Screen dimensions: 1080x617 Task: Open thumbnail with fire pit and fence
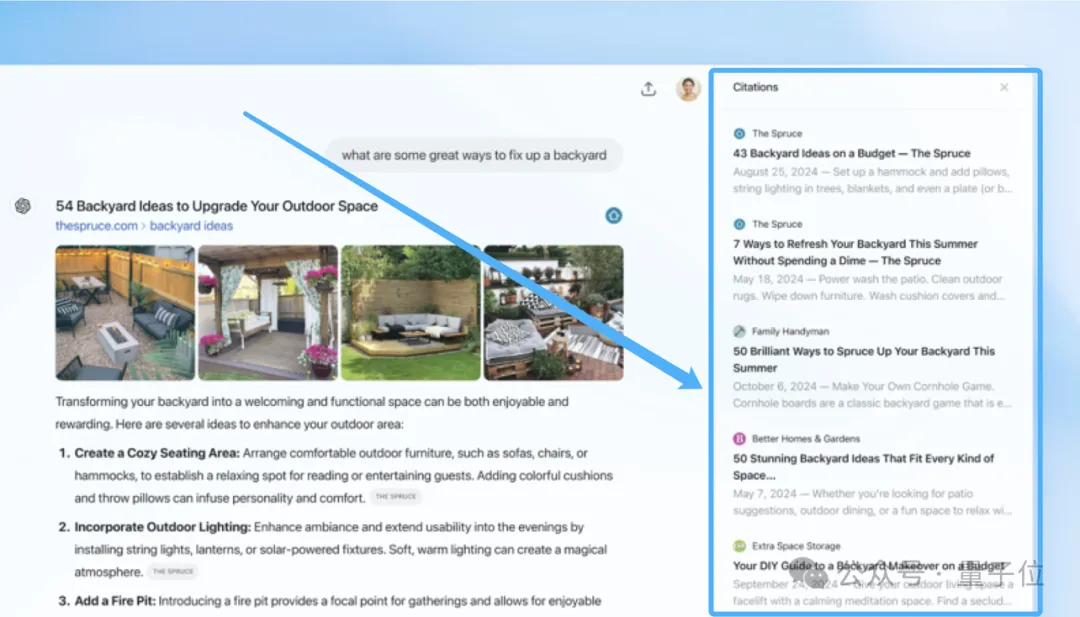pos(125,313)
